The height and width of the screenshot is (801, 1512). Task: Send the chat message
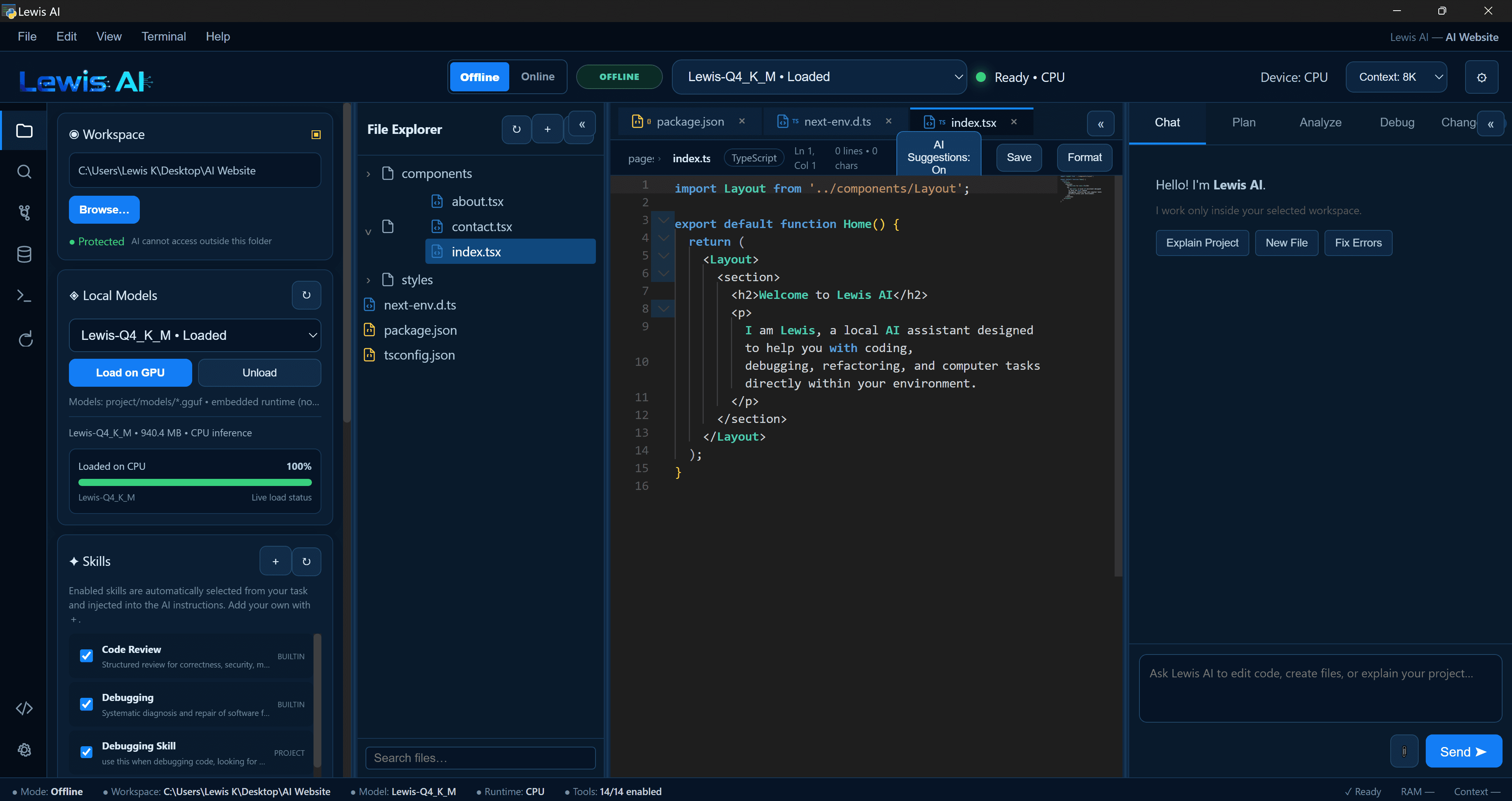point(1463,751)
